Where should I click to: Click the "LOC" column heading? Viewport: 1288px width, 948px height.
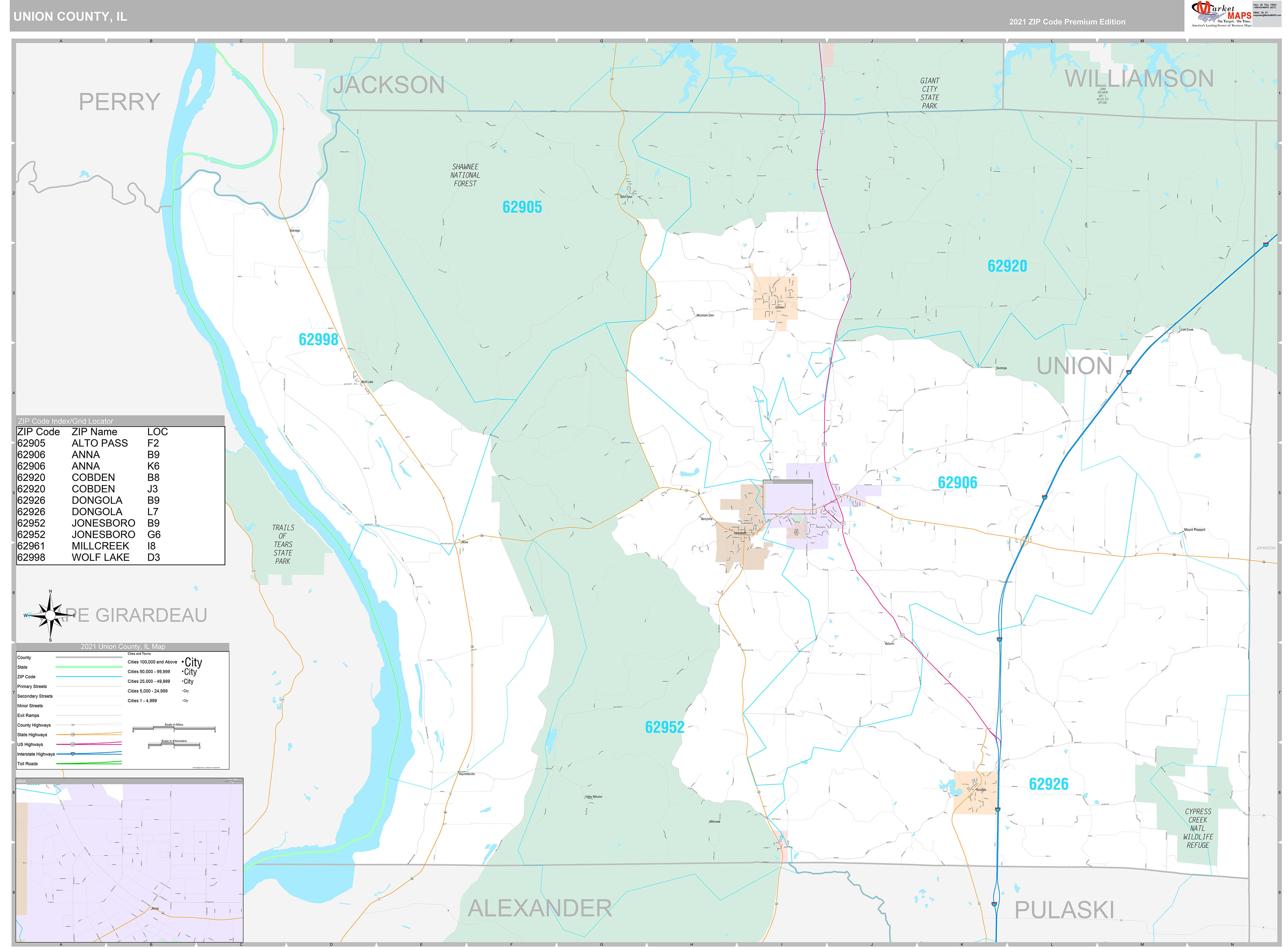tap(157, 432)
